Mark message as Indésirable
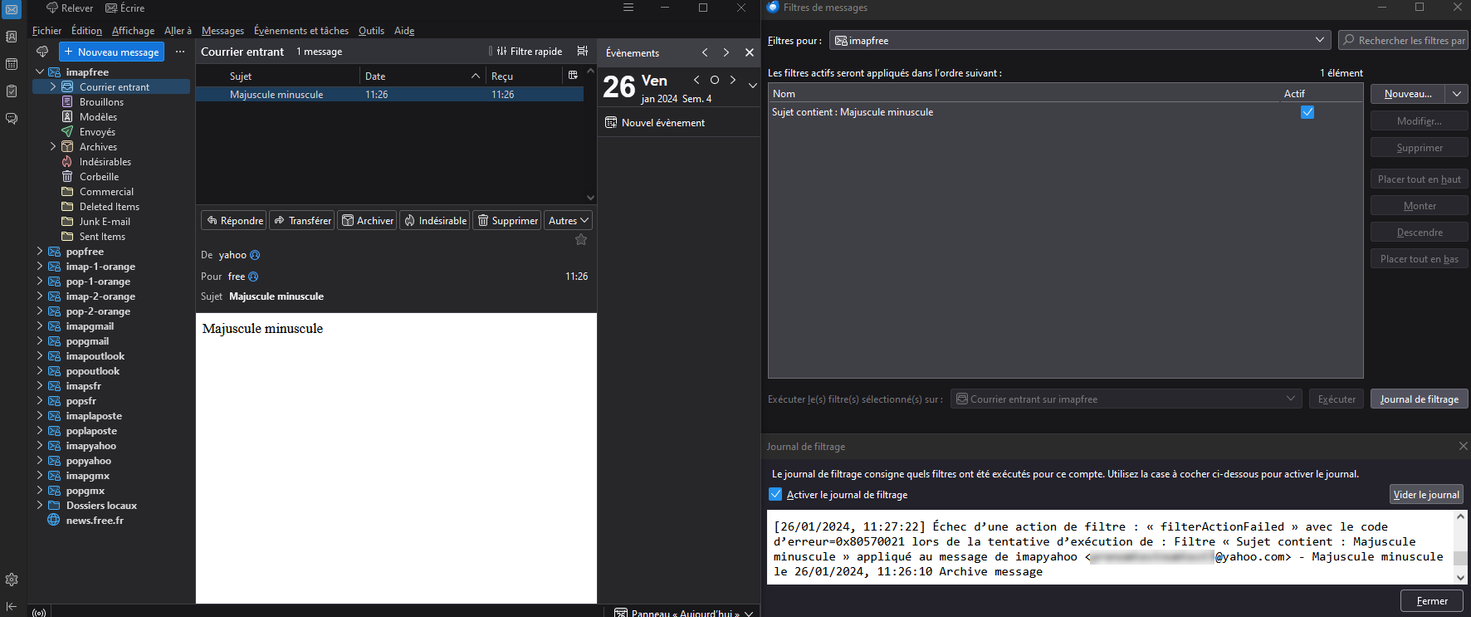1471x617 pixels. pos(435,220)
